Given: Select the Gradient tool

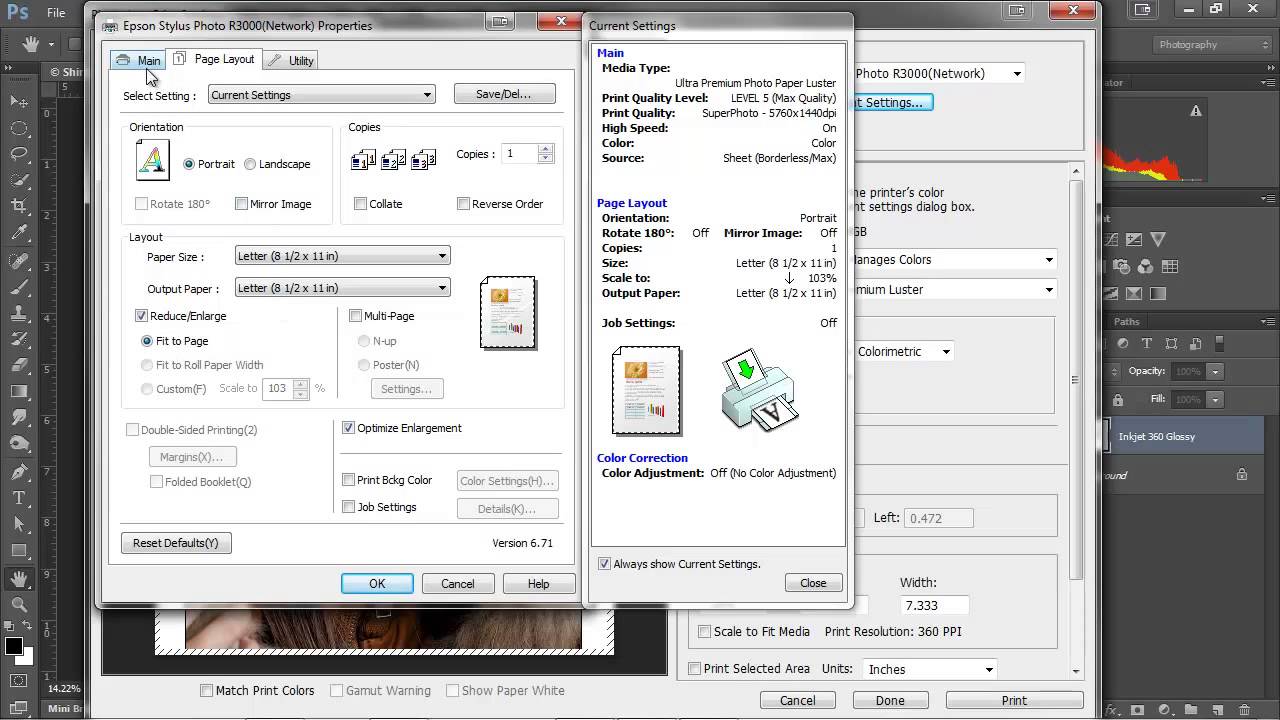Looking at the screenshot, I should (x=19, y=391).
